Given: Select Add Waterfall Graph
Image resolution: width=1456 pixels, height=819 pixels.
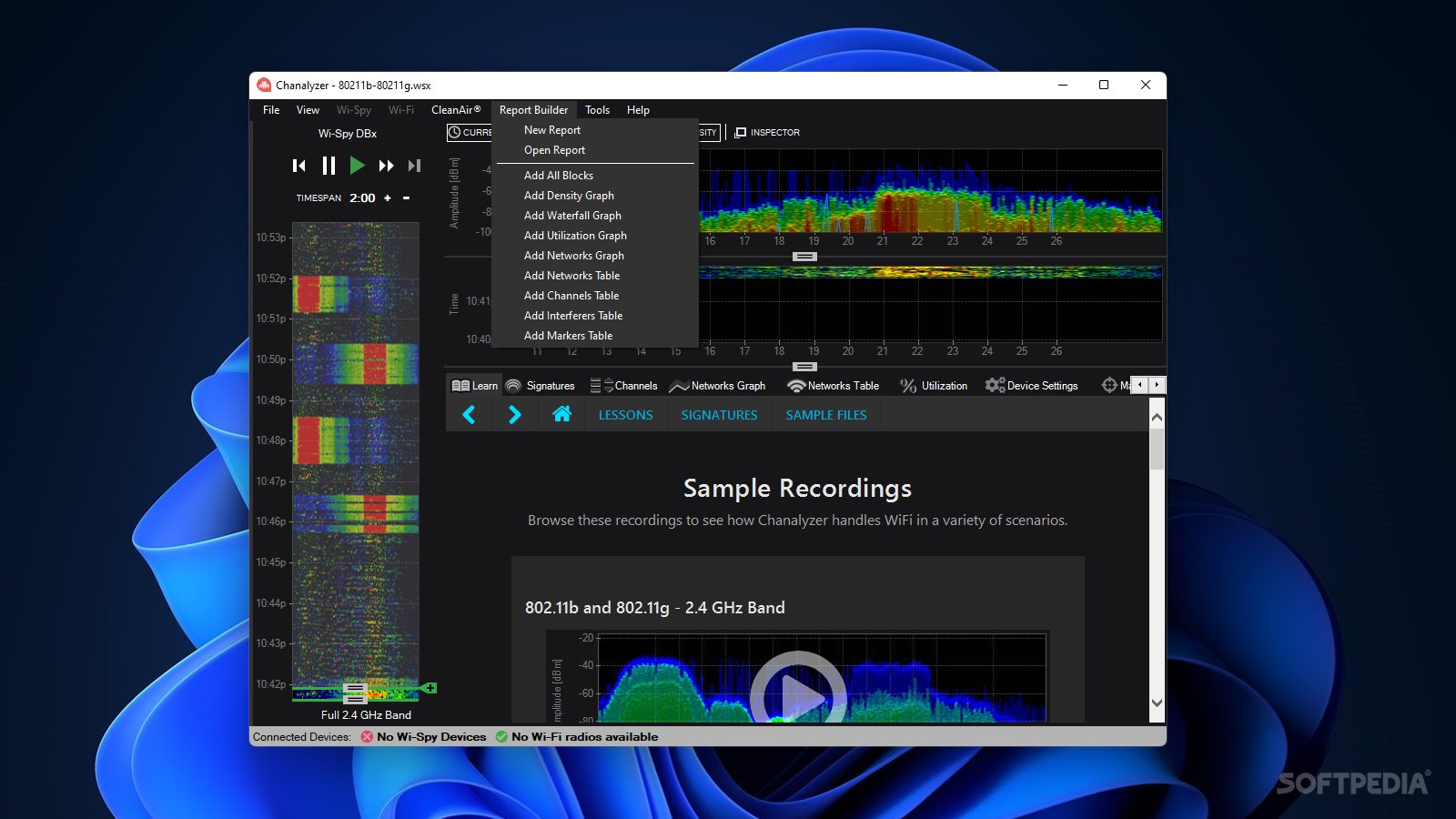Looking at the screenshot, I should [572, 216].
